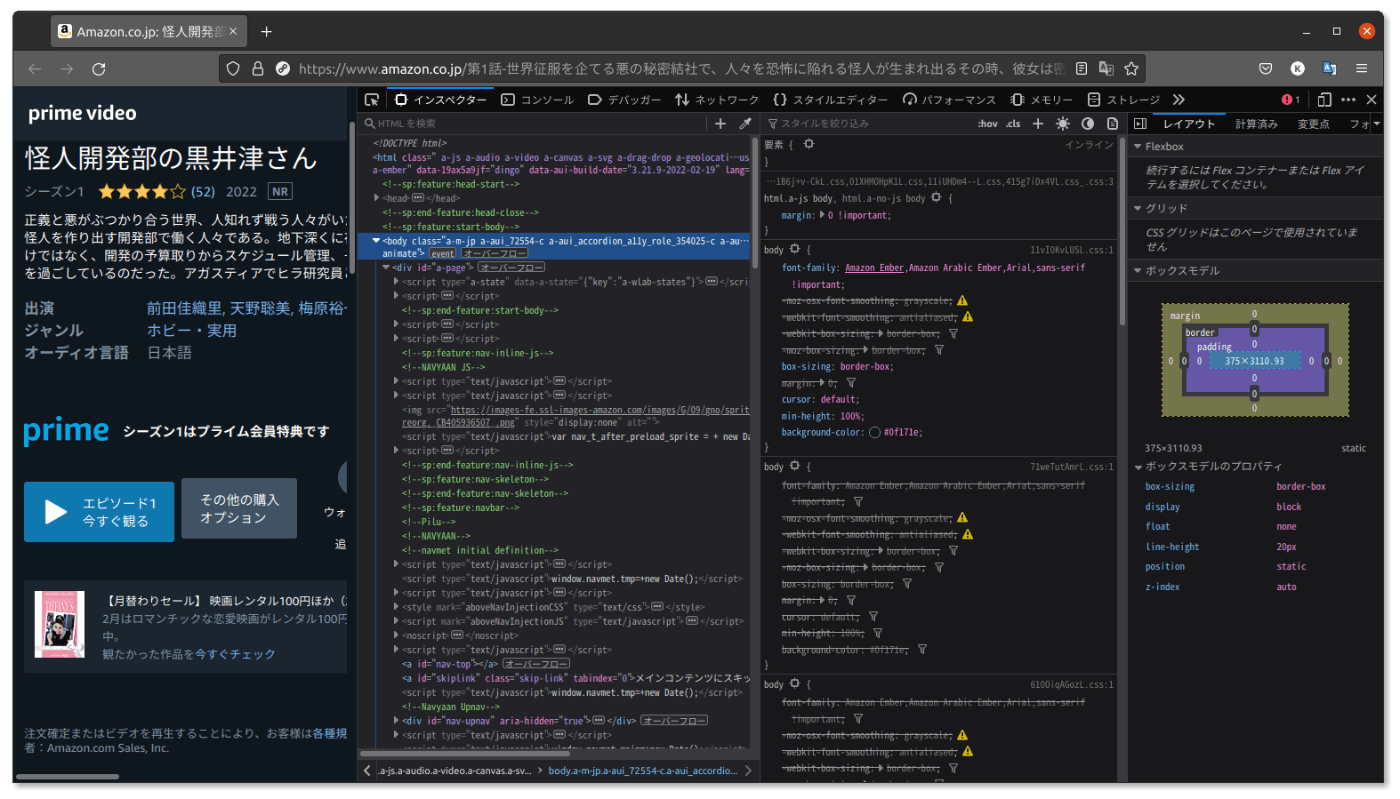Collapse the Flexbox section
This screenshot has height=799, width=1400.
1137,147
